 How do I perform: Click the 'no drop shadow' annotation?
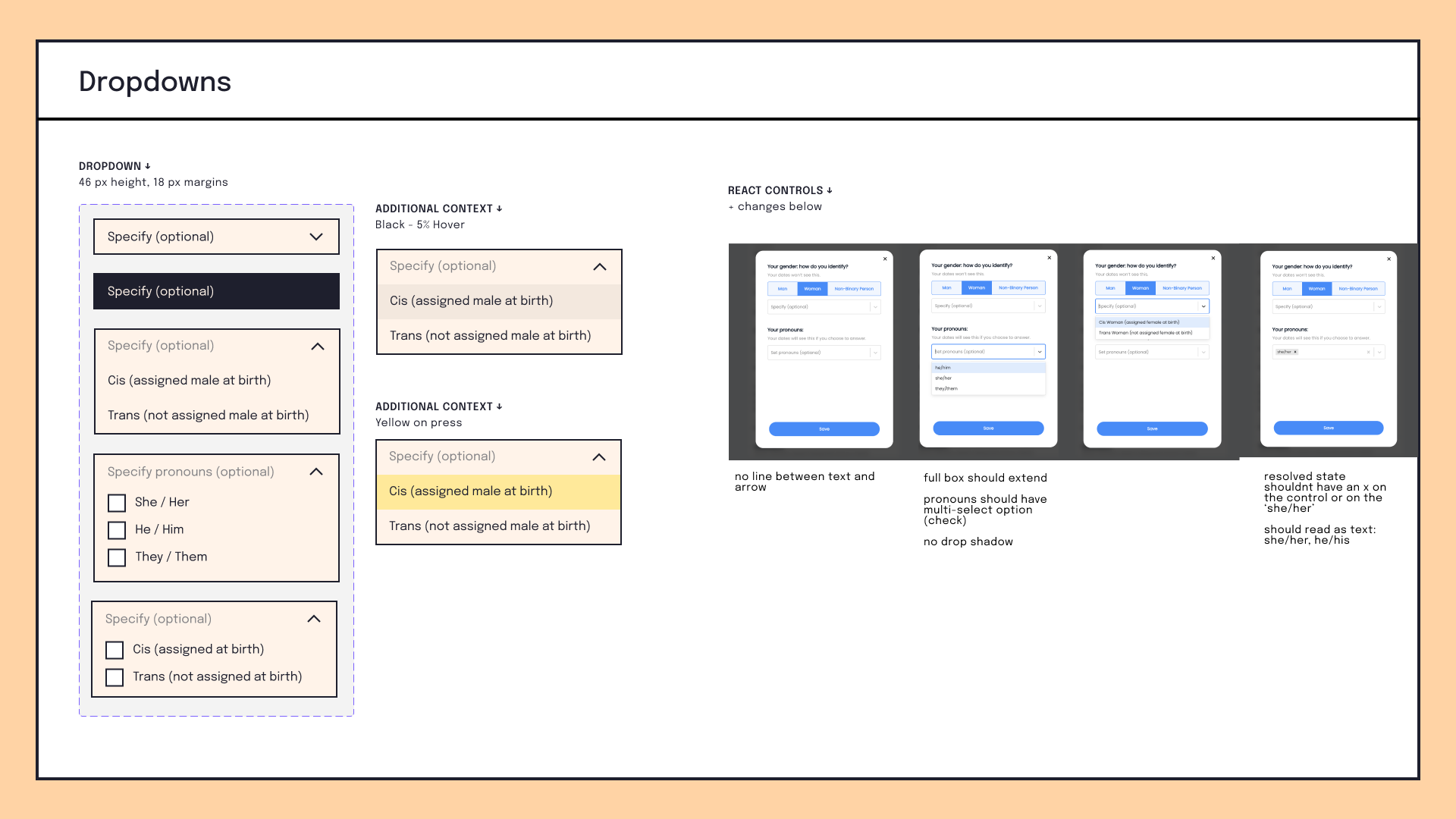point(968,541)
